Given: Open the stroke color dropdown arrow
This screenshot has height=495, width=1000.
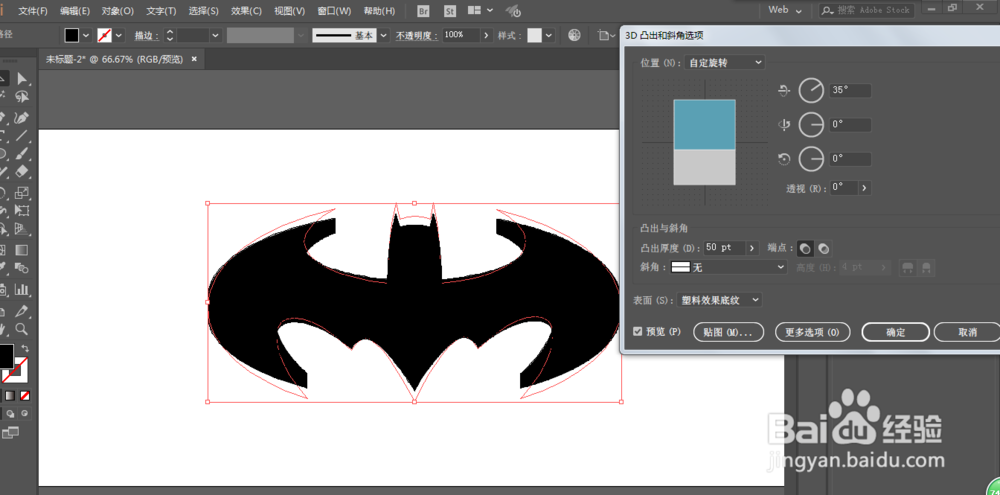Looking at the screenshot, I should [x=119, y=36].
